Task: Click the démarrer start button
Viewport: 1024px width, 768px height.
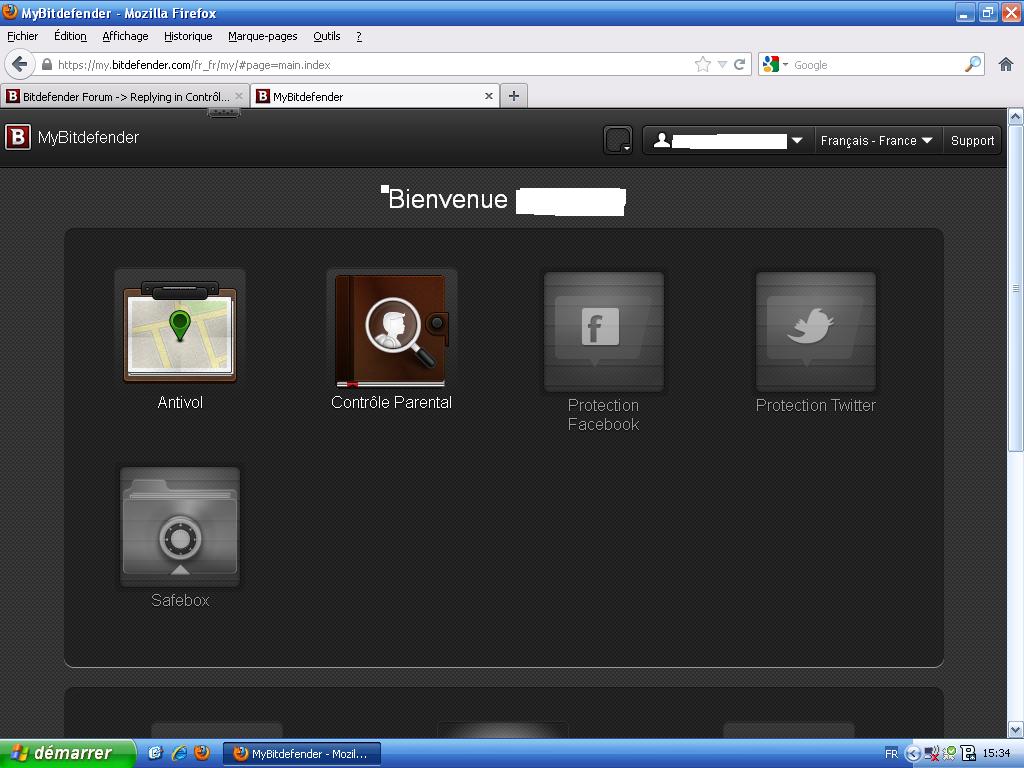Action: (68, 753)
